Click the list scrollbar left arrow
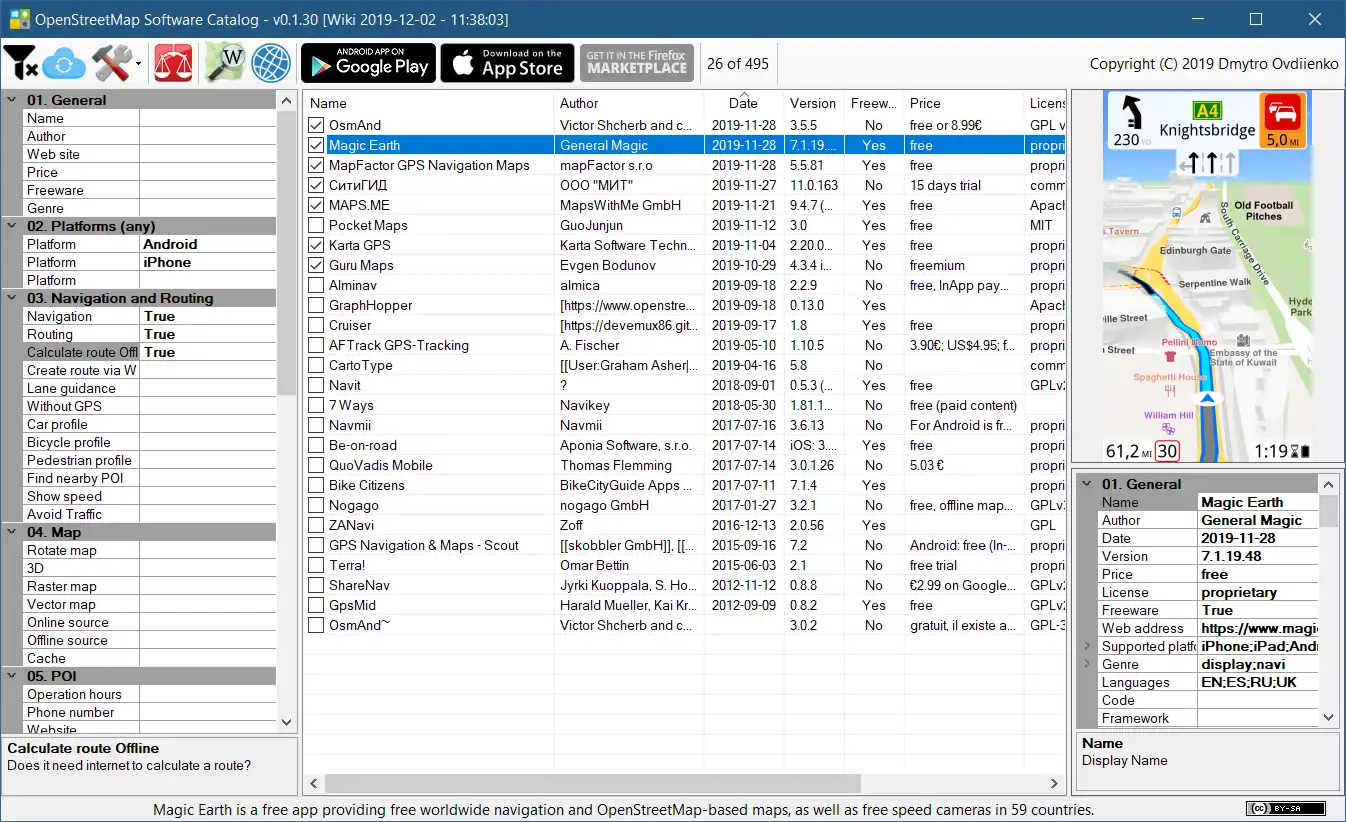Screen dimensions: 1346x822 (x=313, y=783)
